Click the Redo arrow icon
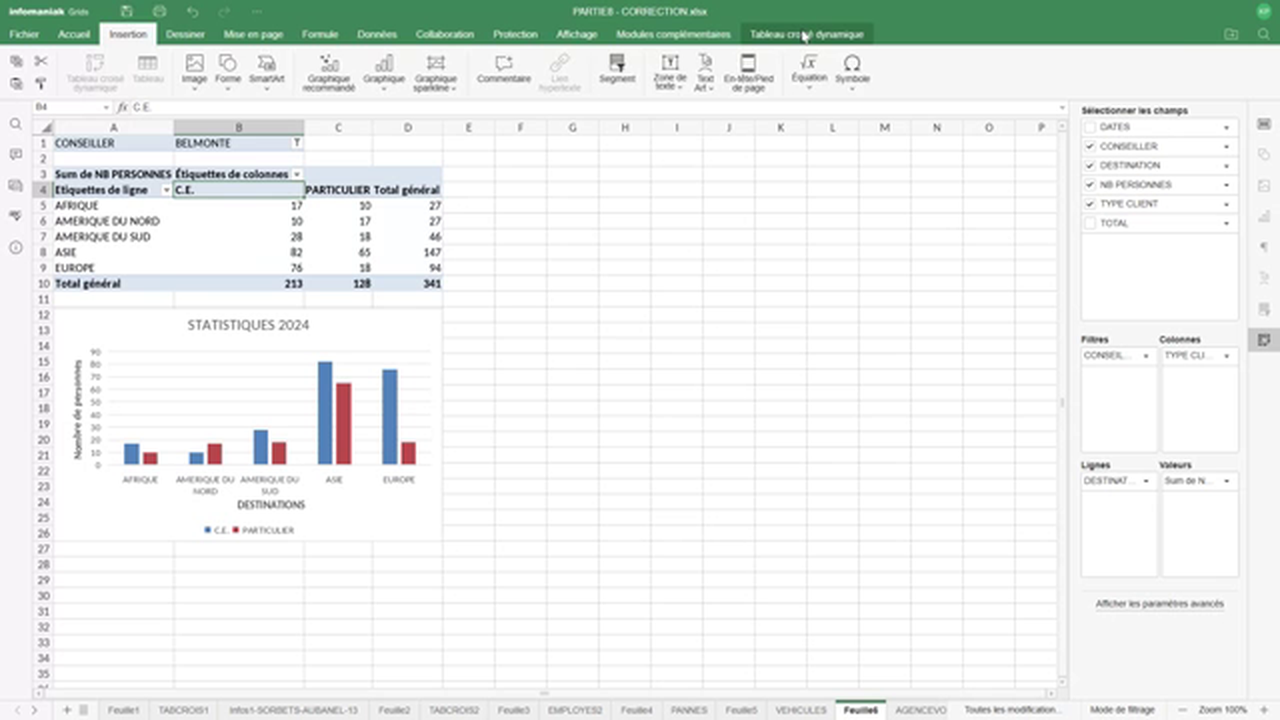Image resolution: width=1280 pixels, height=720 pixels. tap(226, 11)
